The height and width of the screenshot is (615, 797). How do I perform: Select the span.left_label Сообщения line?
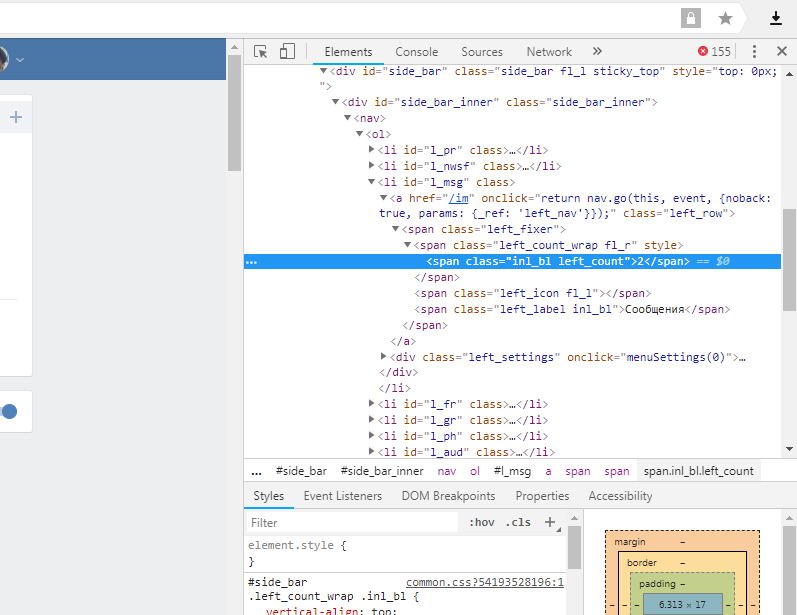tap(572, 310)
